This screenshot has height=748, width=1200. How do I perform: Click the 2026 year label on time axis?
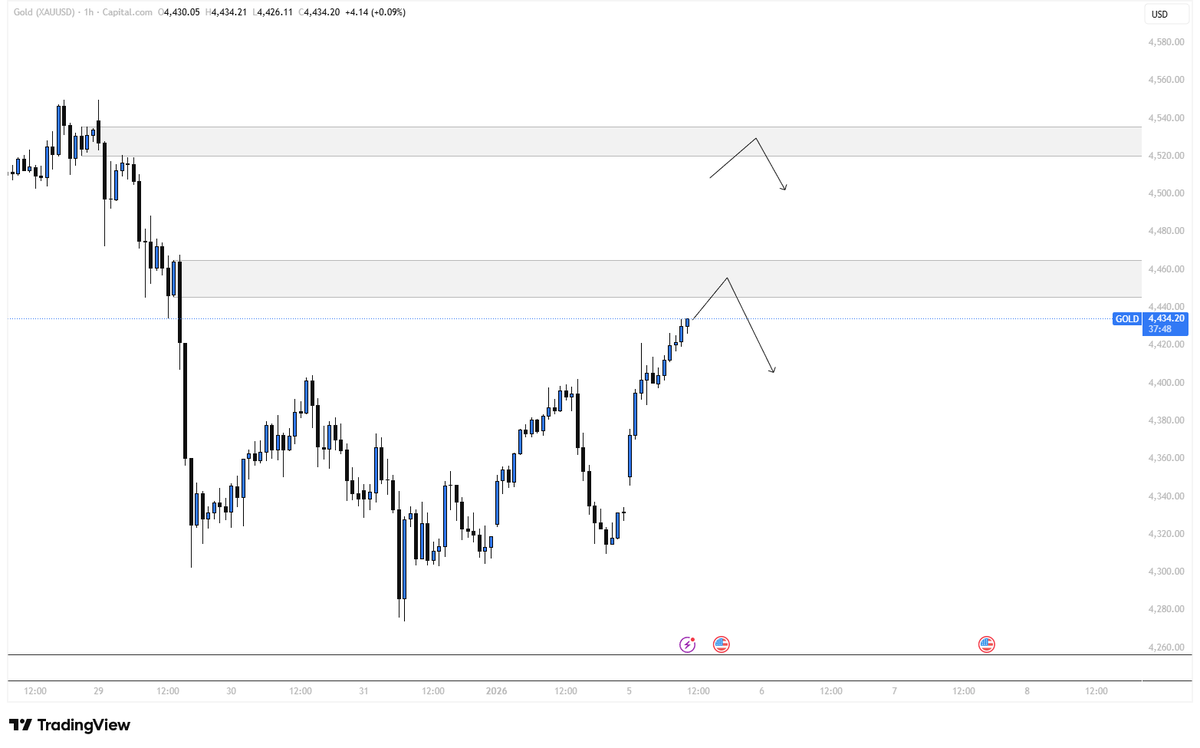coord(497,690)
